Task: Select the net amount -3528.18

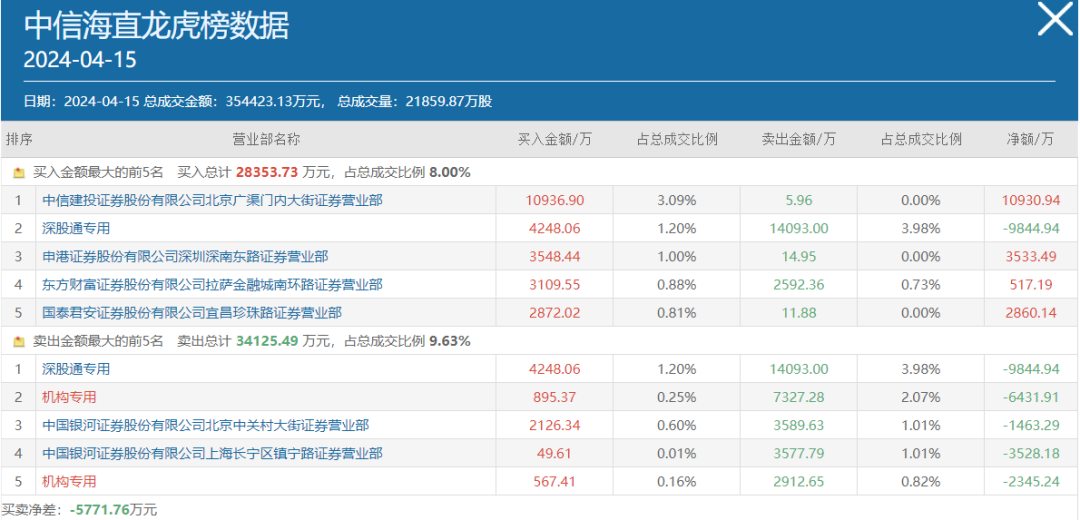Action: click(1030, 453)
